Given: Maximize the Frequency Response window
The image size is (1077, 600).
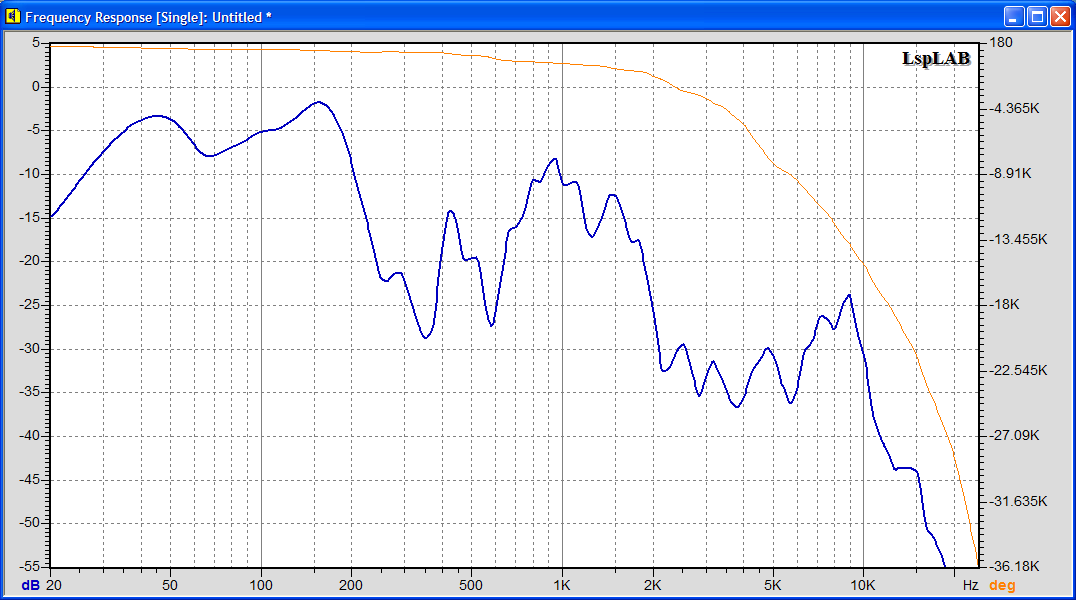Looking at the screenshot, I should coord(1037,16).
